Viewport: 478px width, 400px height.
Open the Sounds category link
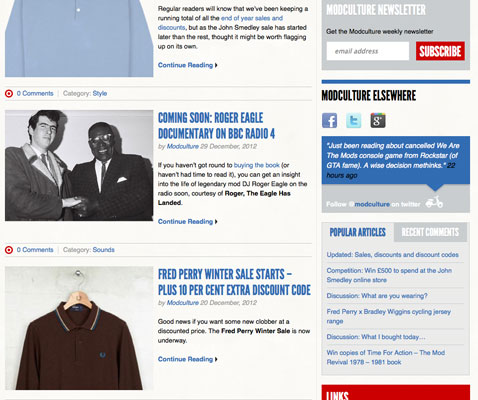pos(103,250)
